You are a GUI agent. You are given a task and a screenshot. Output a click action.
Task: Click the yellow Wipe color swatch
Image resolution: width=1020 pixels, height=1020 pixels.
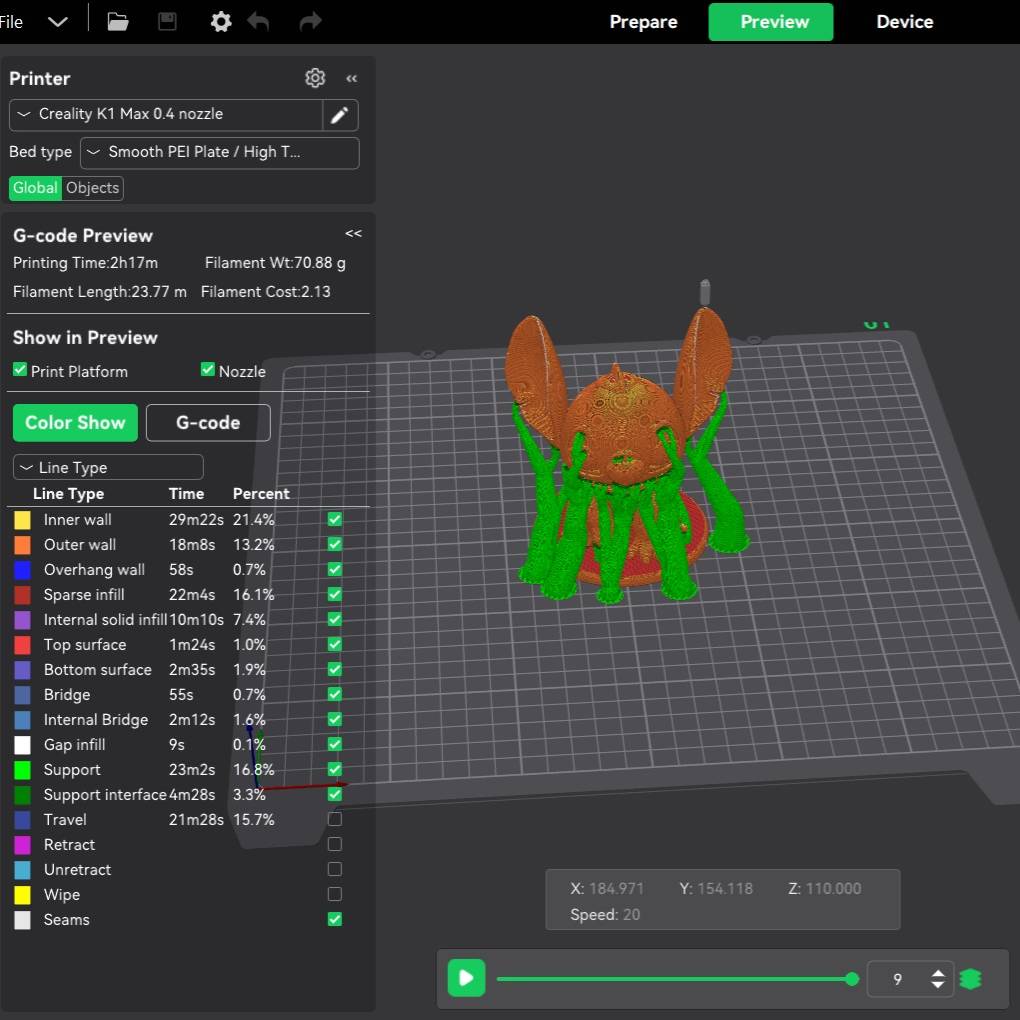pyautogui.click(x=22, y=895)
